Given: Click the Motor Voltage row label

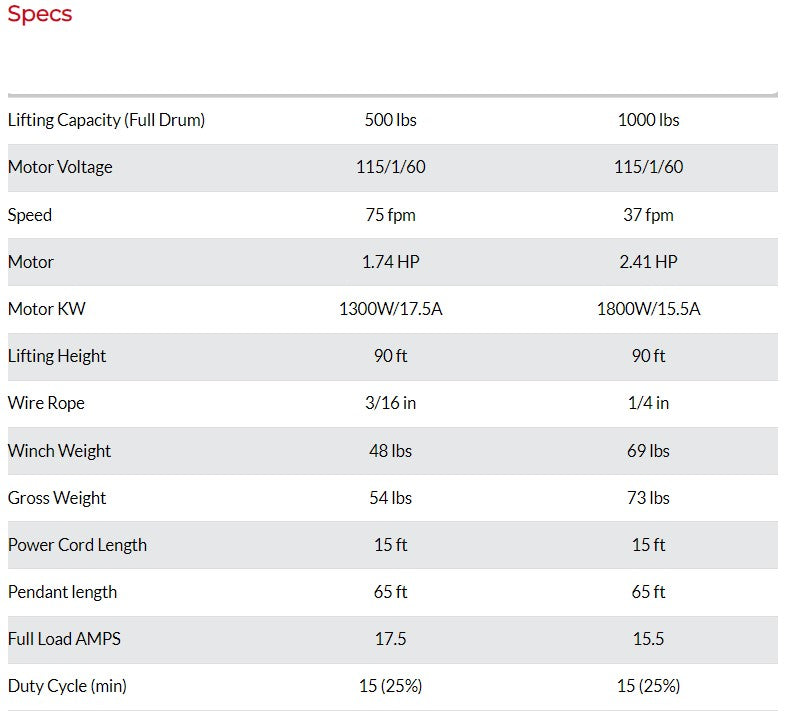Looking at the screenshot, I should tap(60, 167).
